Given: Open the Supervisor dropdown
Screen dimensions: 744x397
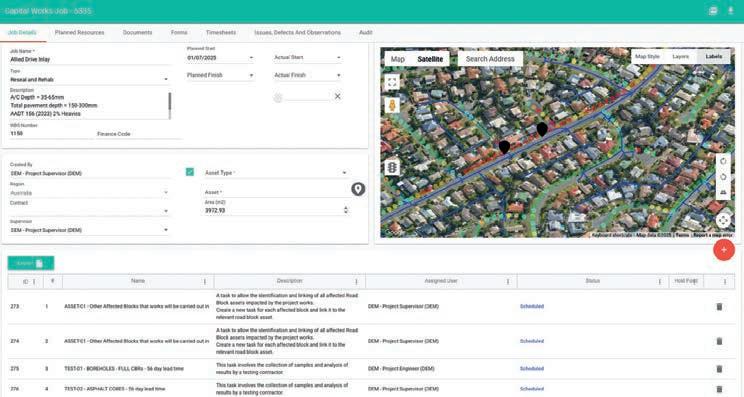Looking at the screenshot, I should tap(89, 230).
